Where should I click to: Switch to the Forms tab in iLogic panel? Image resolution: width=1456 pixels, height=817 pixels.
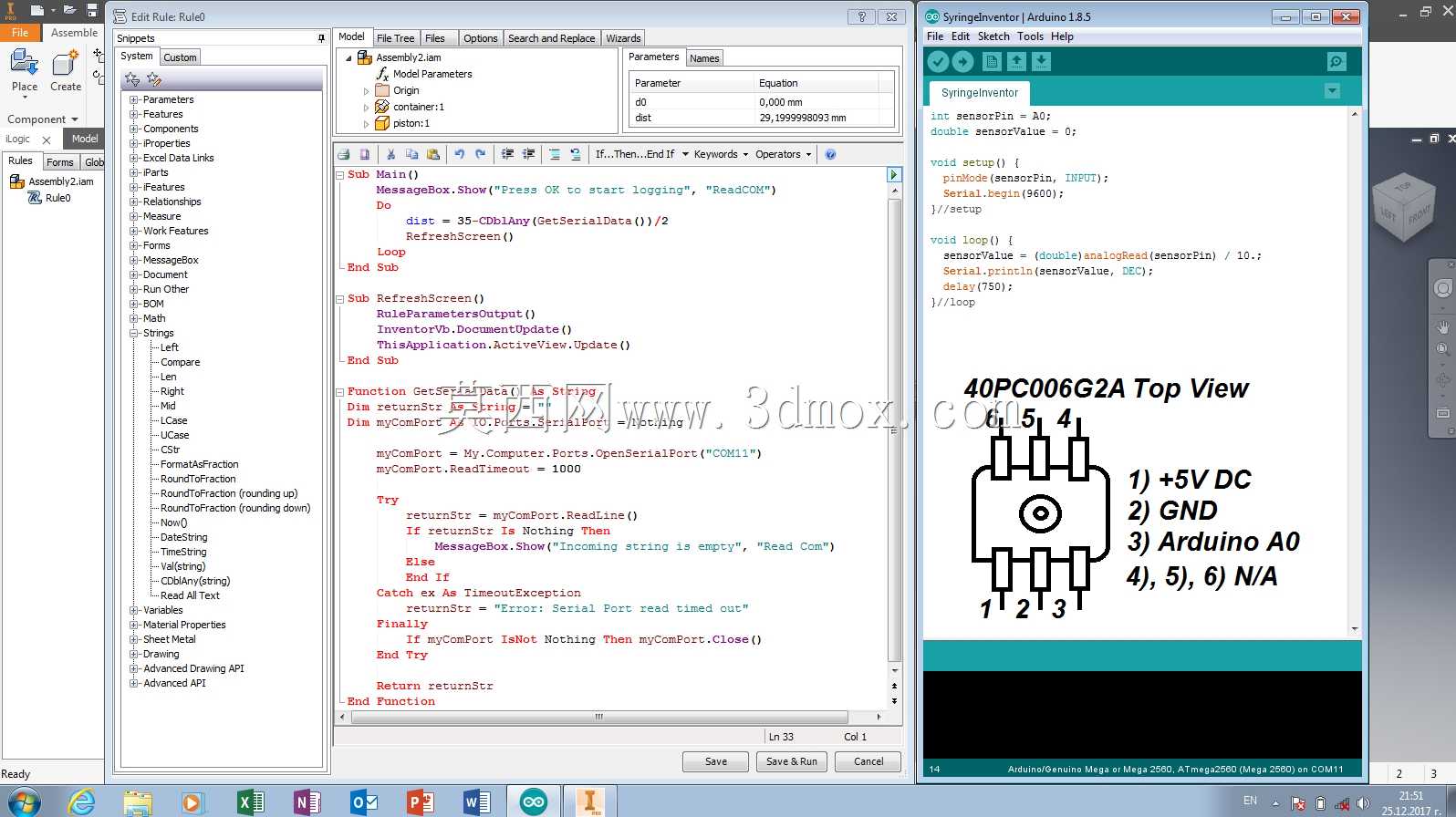click(59, 162)
